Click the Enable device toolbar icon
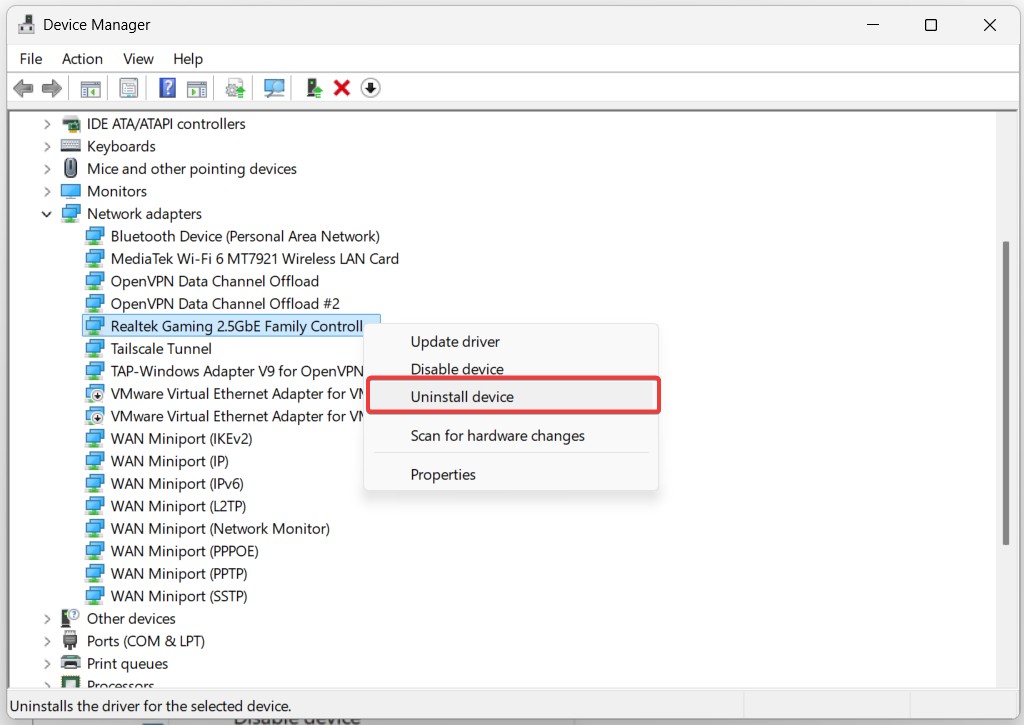The image size is (1024, 725). pos(314,88)
